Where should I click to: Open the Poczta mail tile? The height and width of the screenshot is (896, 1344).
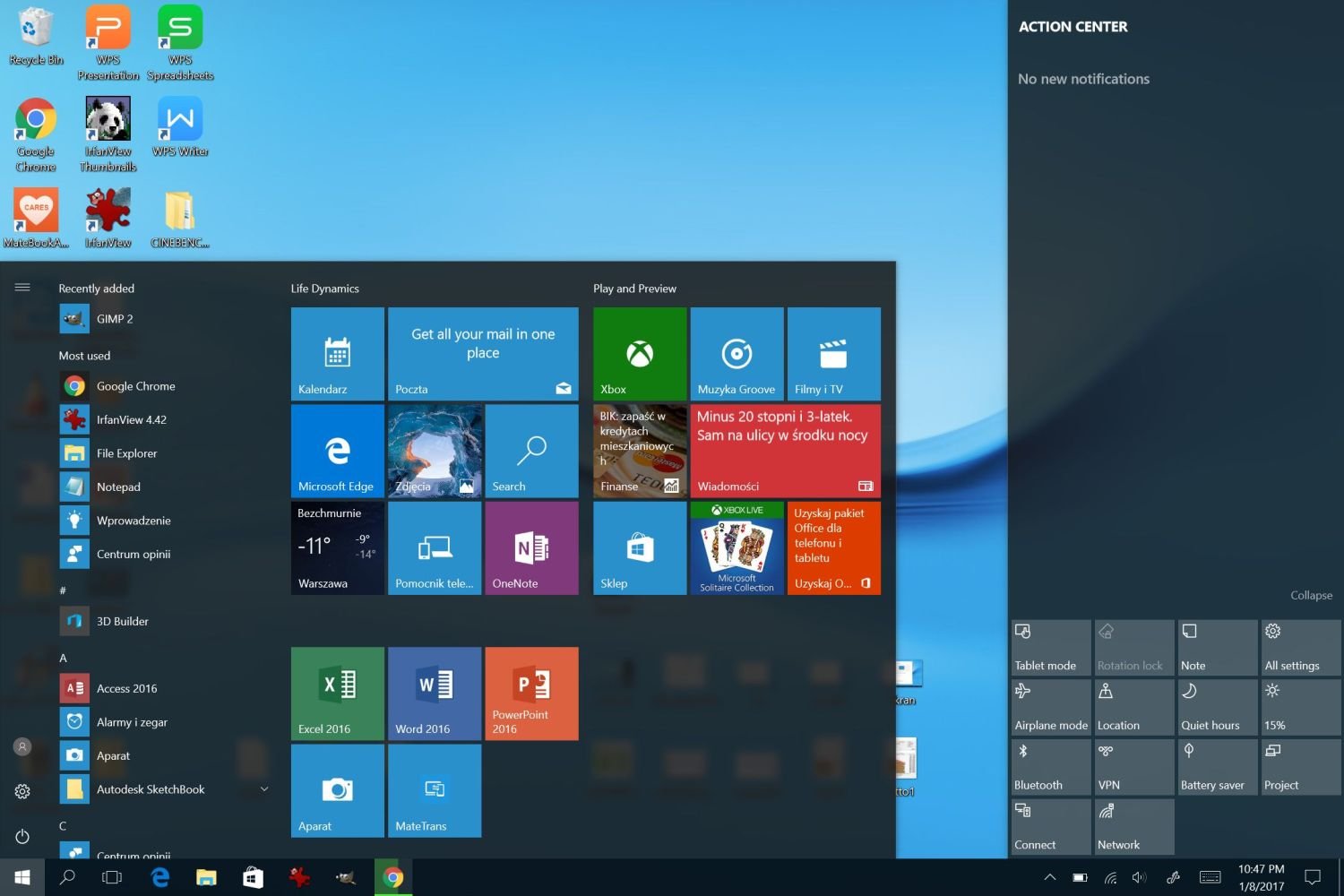[x=483, y=354]
